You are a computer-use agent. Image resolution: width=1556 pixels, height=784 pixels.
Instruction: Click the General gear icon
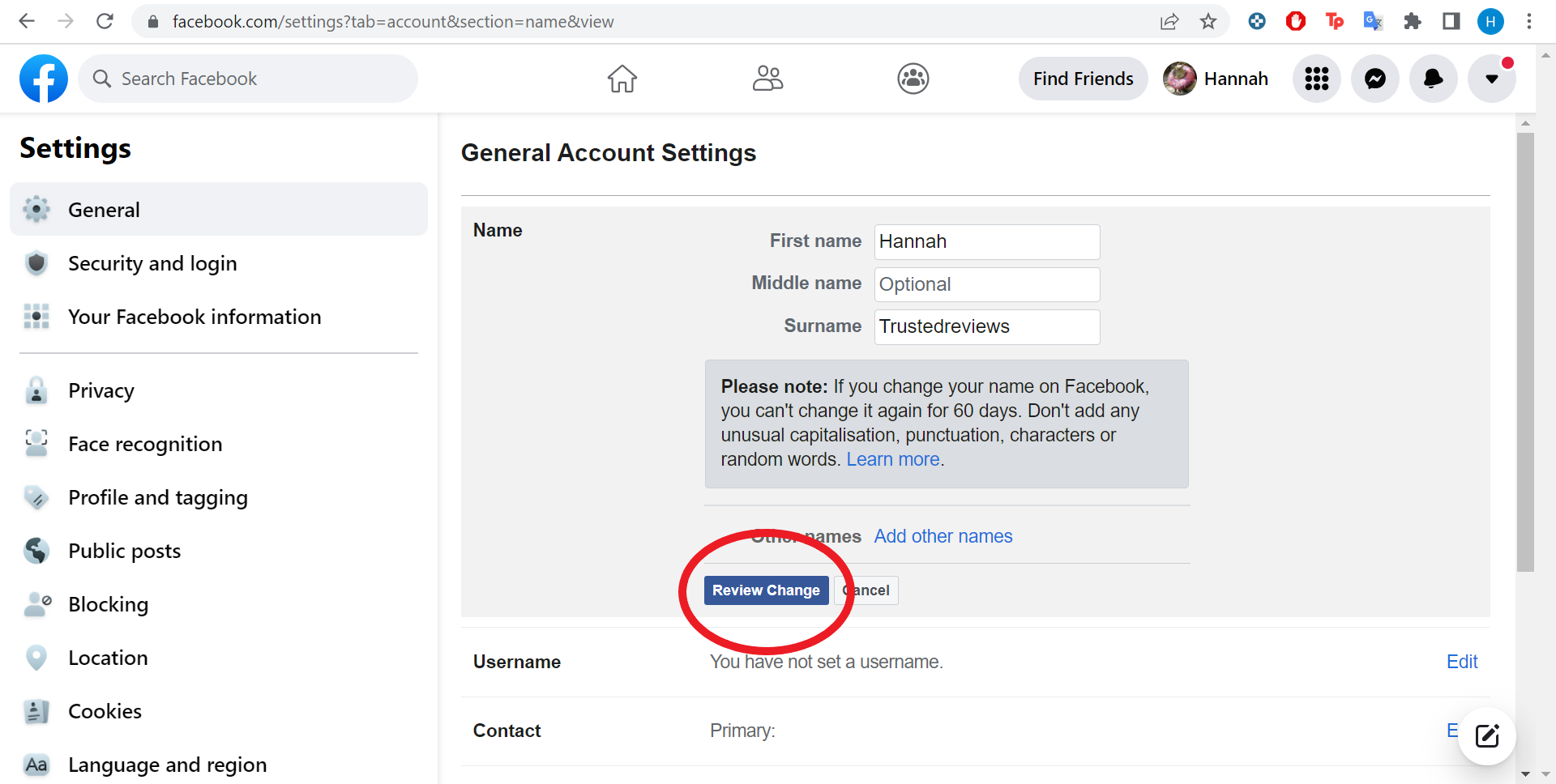[36, 210]
